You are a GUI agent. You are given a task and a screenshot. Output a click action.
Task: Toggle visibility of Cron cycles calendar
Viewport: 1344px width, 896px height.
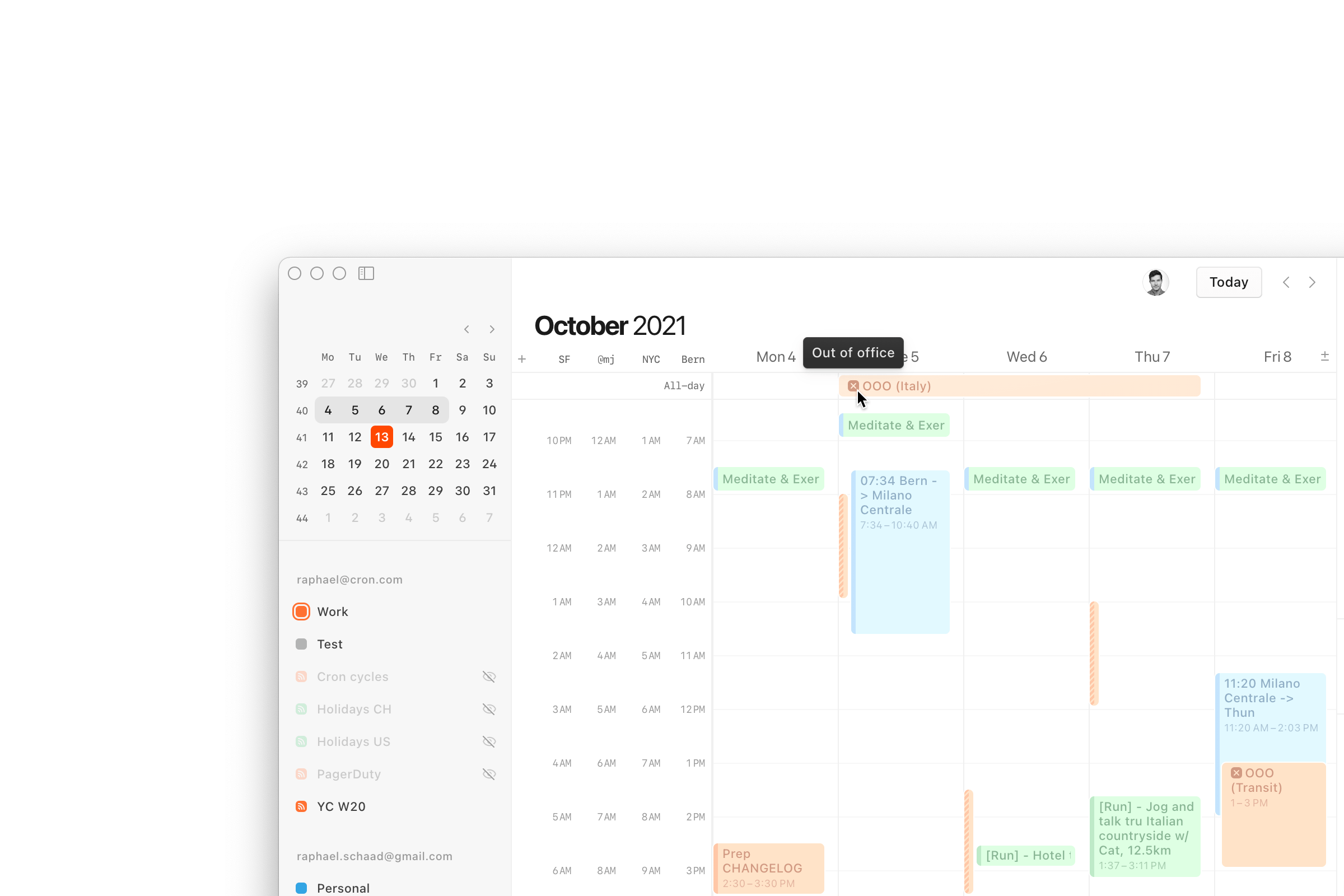(x=490, y=676)
